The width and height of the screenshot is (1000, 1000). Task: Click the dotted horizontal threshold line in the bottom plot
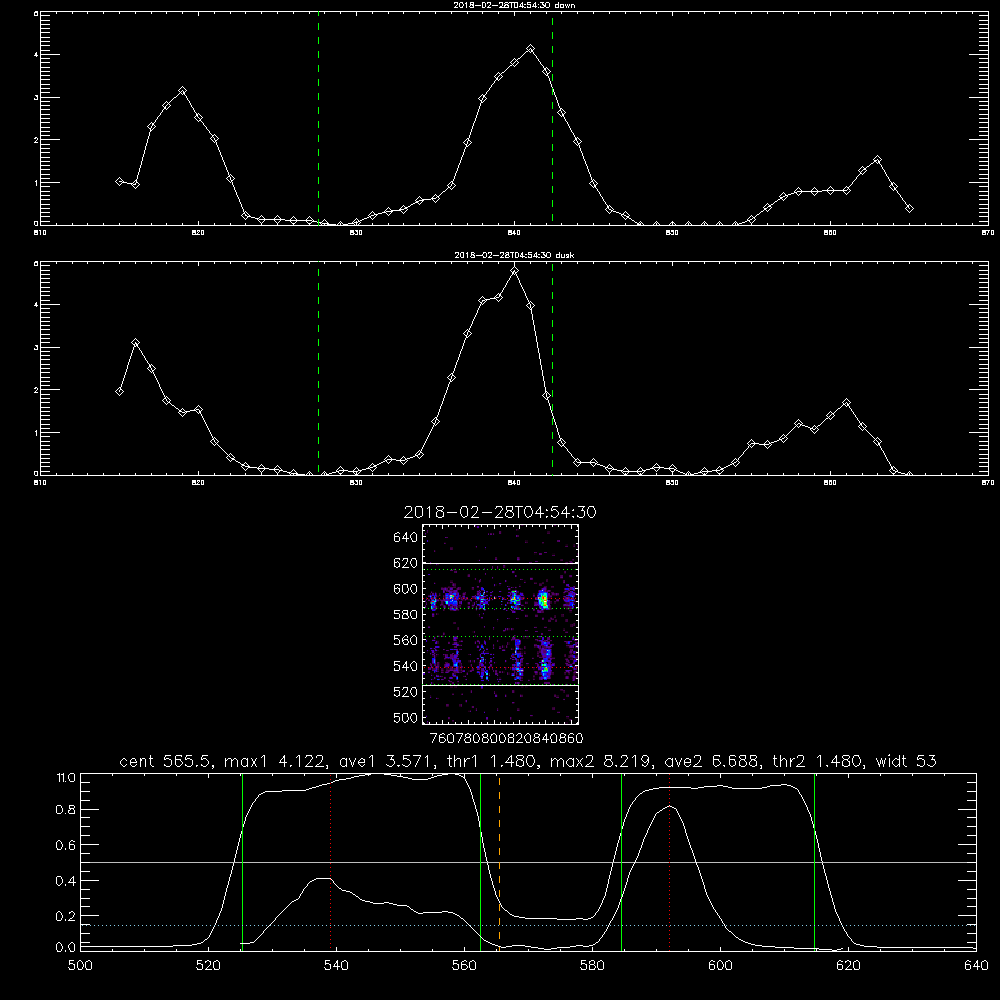click(528, 925)
